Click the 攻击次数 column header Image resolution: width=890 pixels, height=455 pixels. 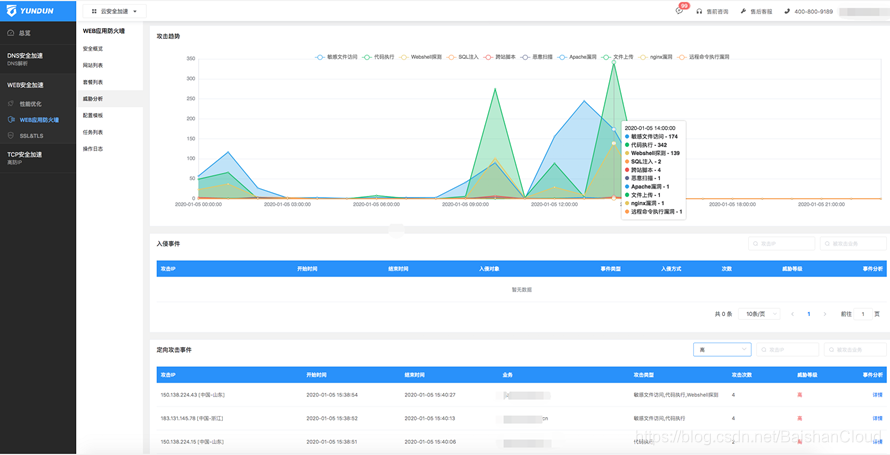741,375
